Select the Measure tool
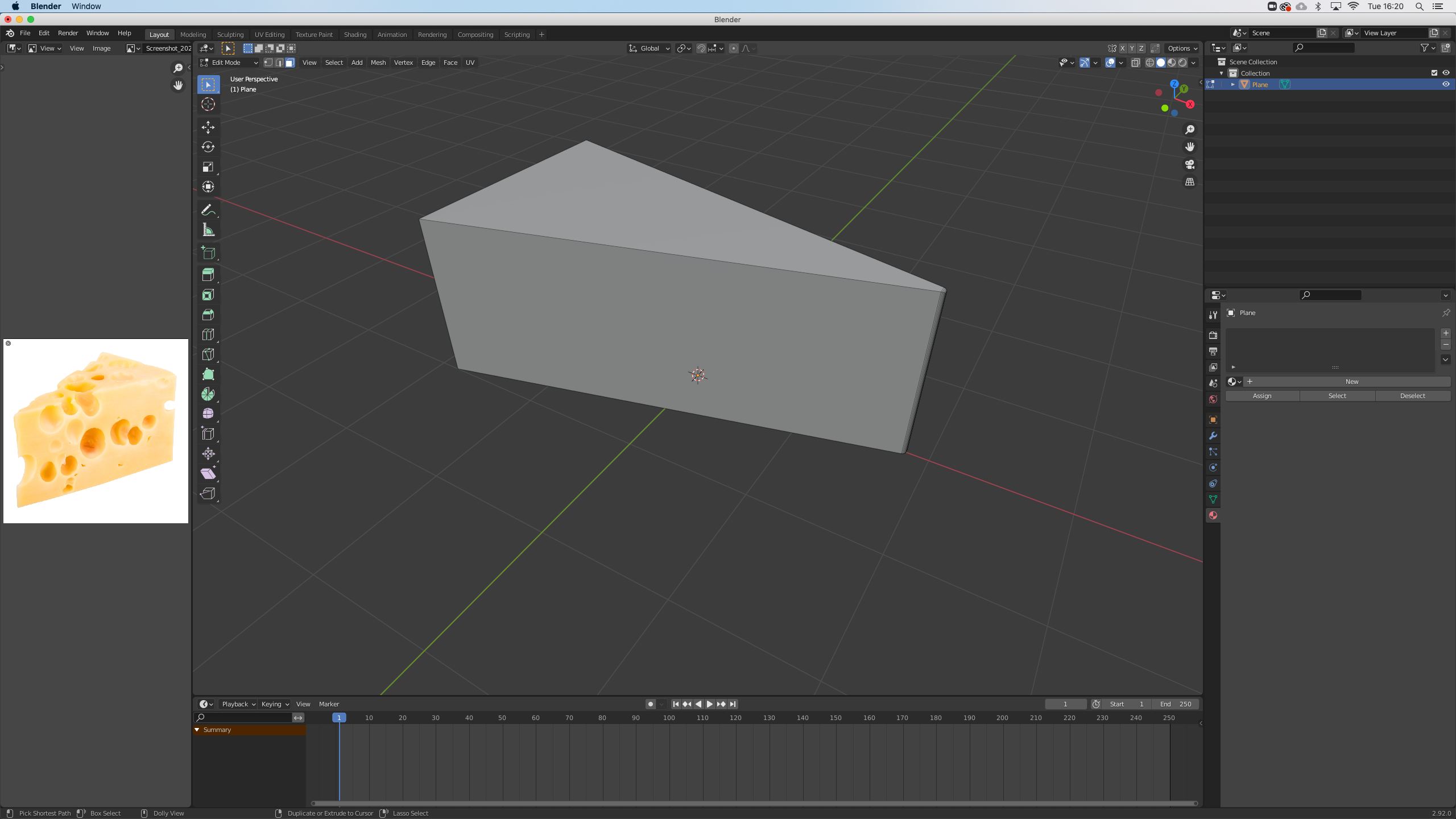This screenshot has width=1456, height=819. (x=208, y=230)
